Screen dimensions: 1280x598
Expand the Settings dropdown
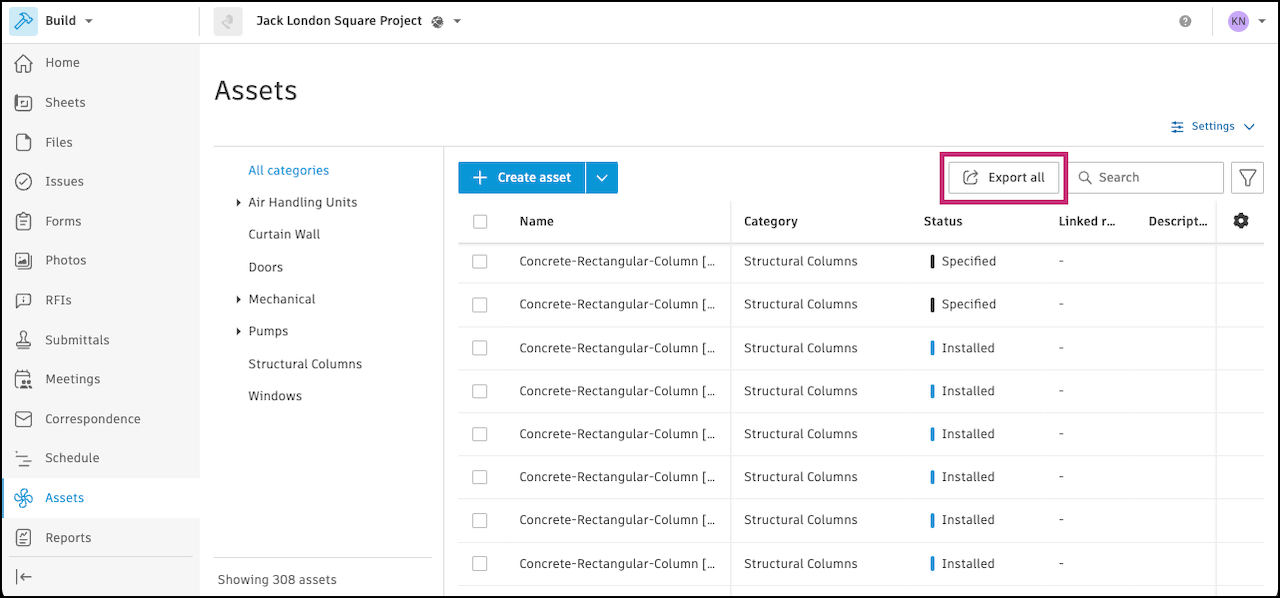(1213, 127)
